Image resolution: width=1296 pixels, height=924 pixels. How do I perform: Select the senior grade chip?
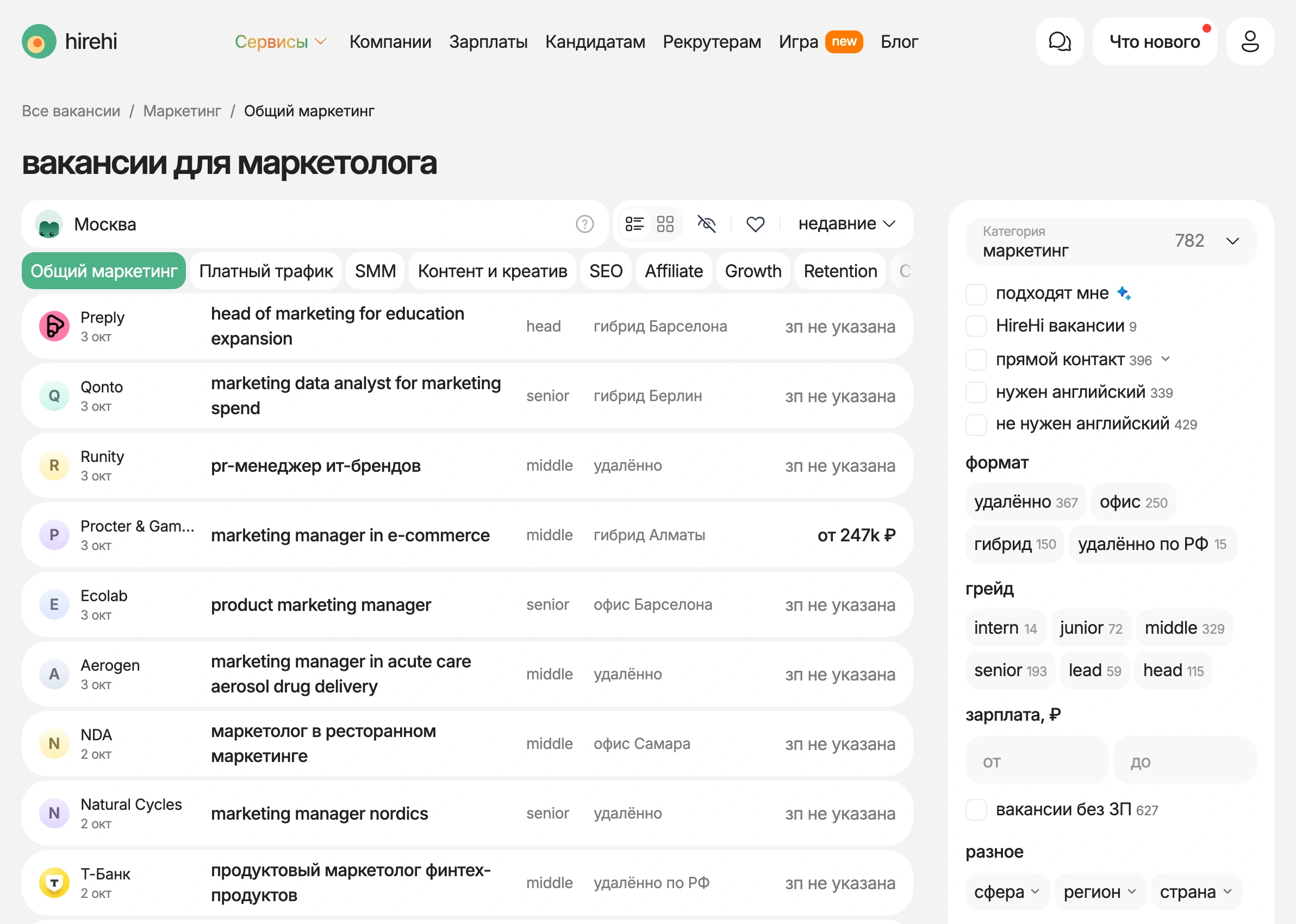click(x=1010, y=671)
